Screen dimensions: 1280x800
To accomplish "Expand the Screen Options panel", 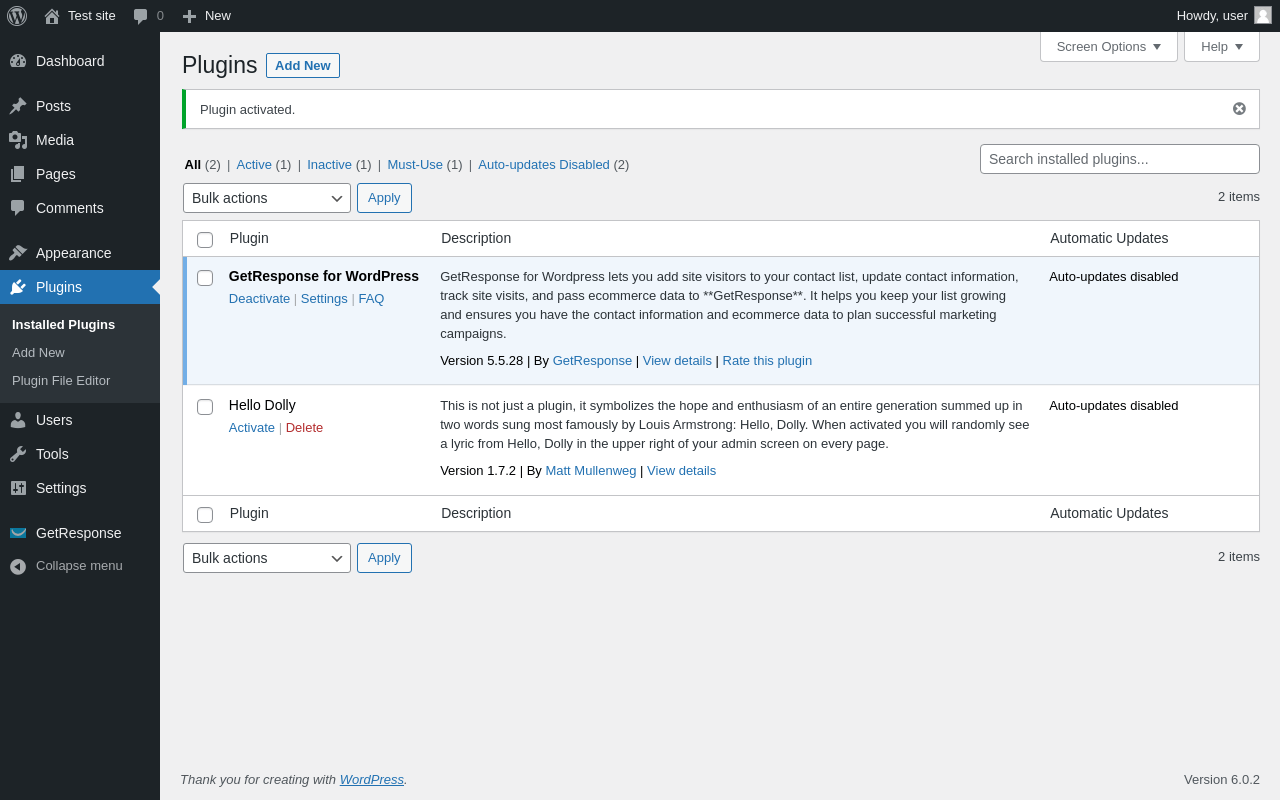I will click(x=1108, y=46).
